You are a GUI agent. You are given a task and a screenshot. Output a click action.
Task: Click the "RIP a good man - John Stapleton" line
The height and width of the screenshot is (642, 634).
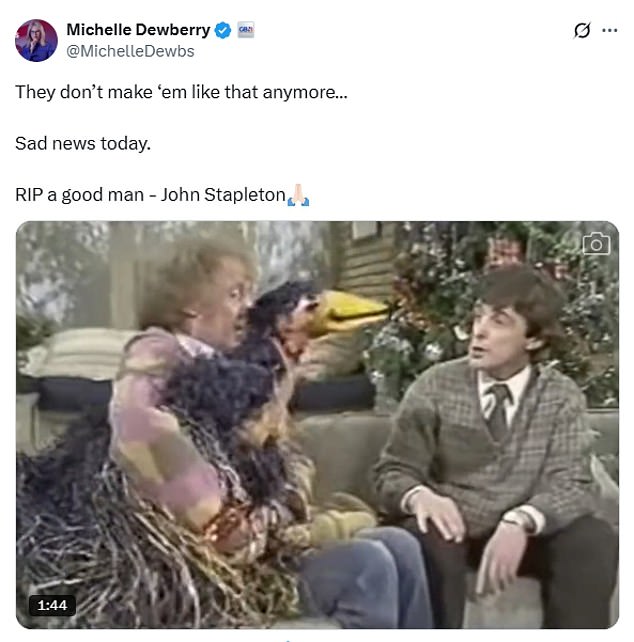click(x=150, y=195)
